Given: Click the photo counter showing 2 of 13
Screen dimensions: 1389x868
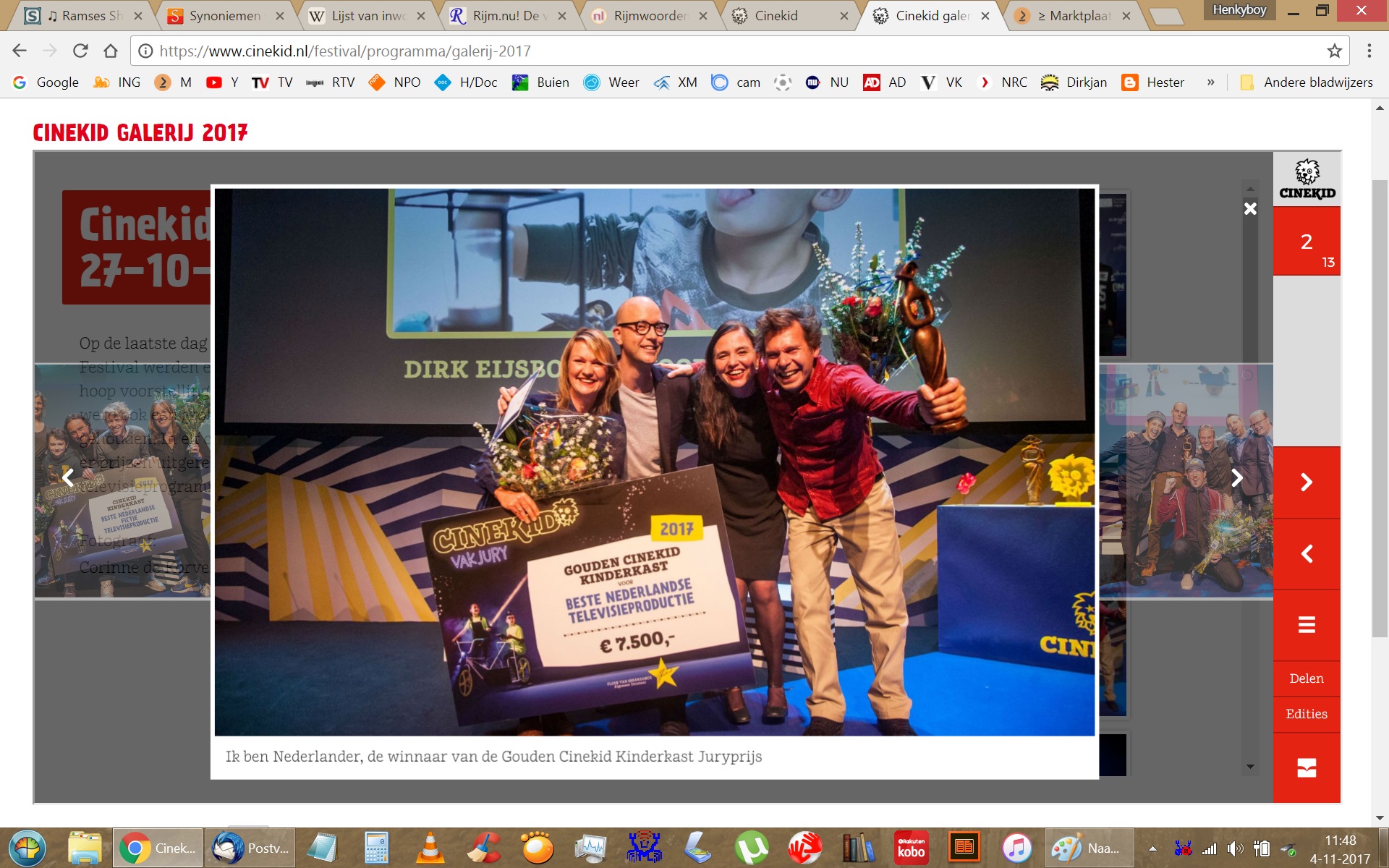Looking at the screenshot, I should pyautogui.click(x=1307, y=242).
